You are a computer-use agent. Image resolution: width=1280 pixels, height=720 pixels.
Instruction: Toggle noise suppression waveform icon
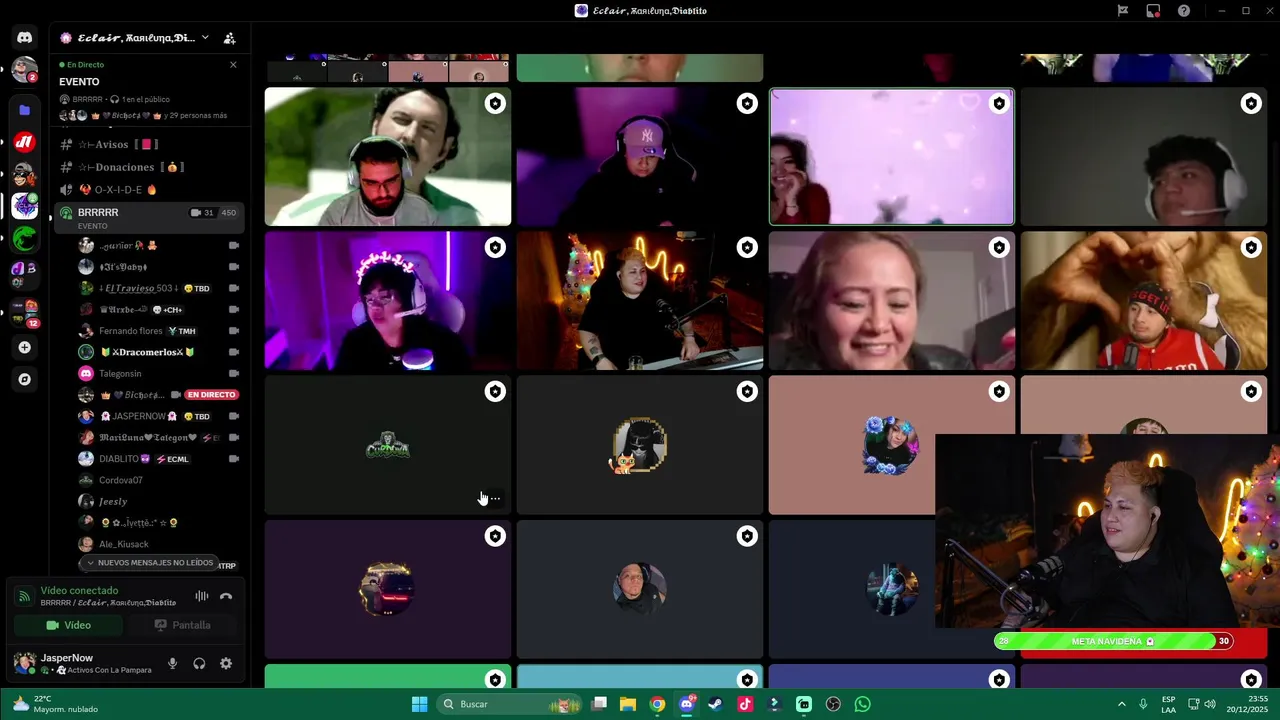pyautogui.click(x=202, y=597)
